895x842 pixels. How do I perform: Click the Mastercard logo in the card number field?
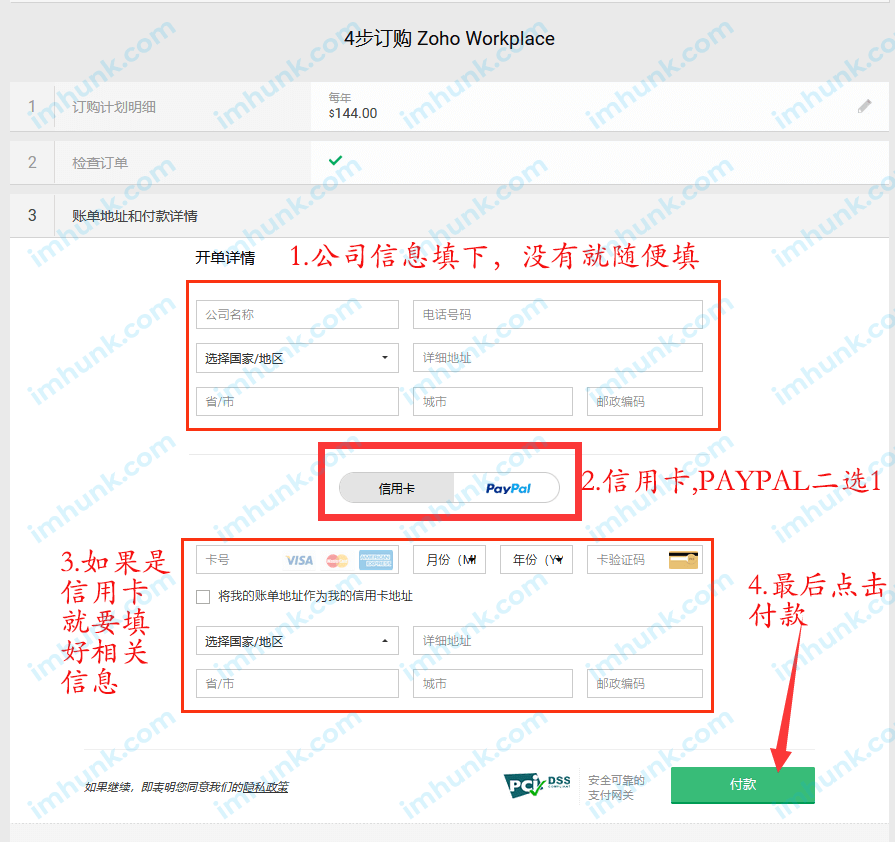(337, 561)
